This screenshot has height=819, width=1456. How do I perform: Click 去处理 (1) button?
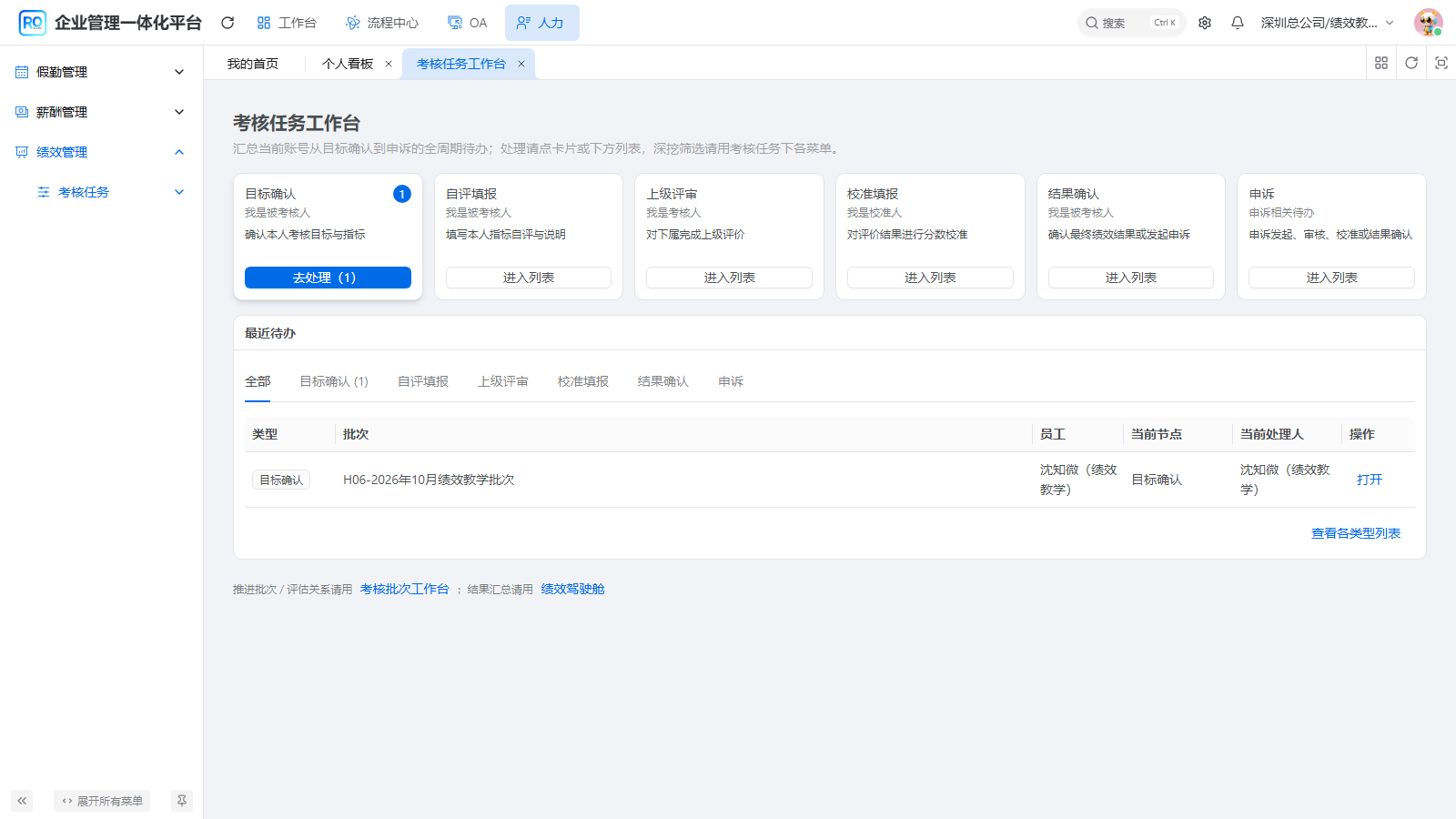click(328, 278)
